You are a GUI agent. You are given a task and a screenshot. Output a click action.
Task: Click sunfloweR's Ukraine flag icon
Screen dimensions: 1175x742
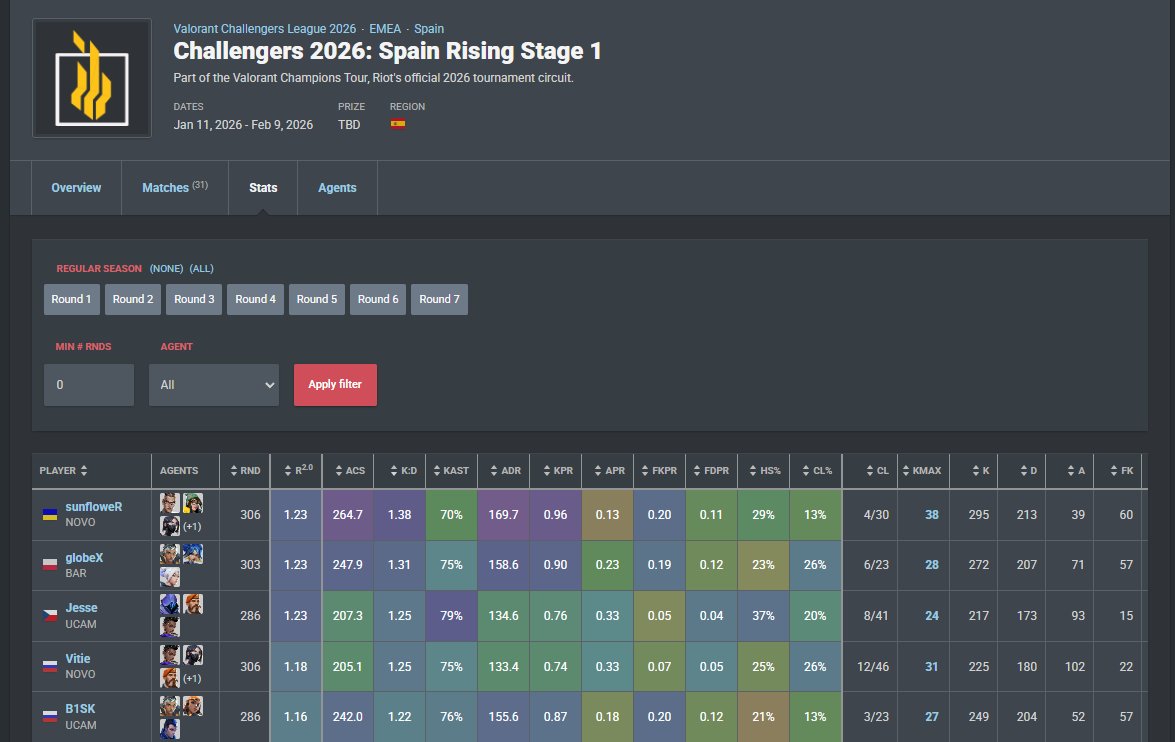(49, 514)
